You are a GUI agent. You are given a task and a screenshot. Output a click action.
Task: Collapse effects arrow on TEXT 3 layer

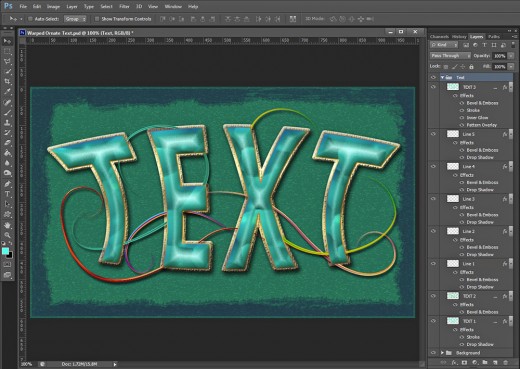[x=511, y=87]
